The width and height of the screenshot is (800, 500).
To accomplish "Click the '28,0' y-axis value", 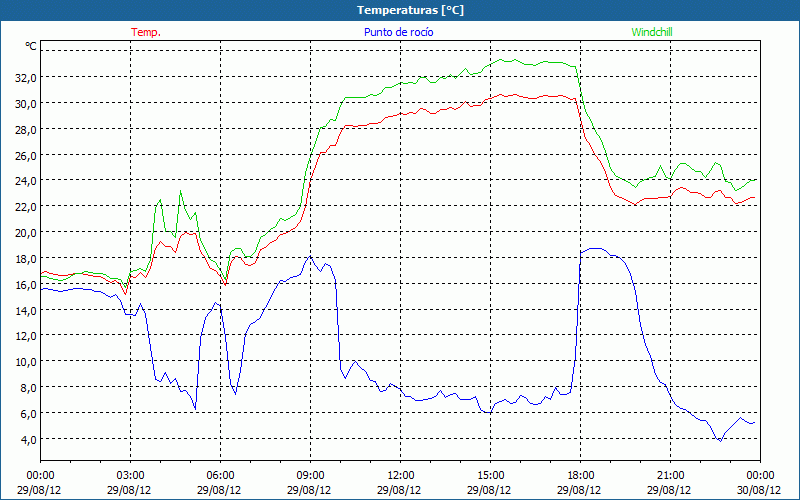I will tap(25, 130).
